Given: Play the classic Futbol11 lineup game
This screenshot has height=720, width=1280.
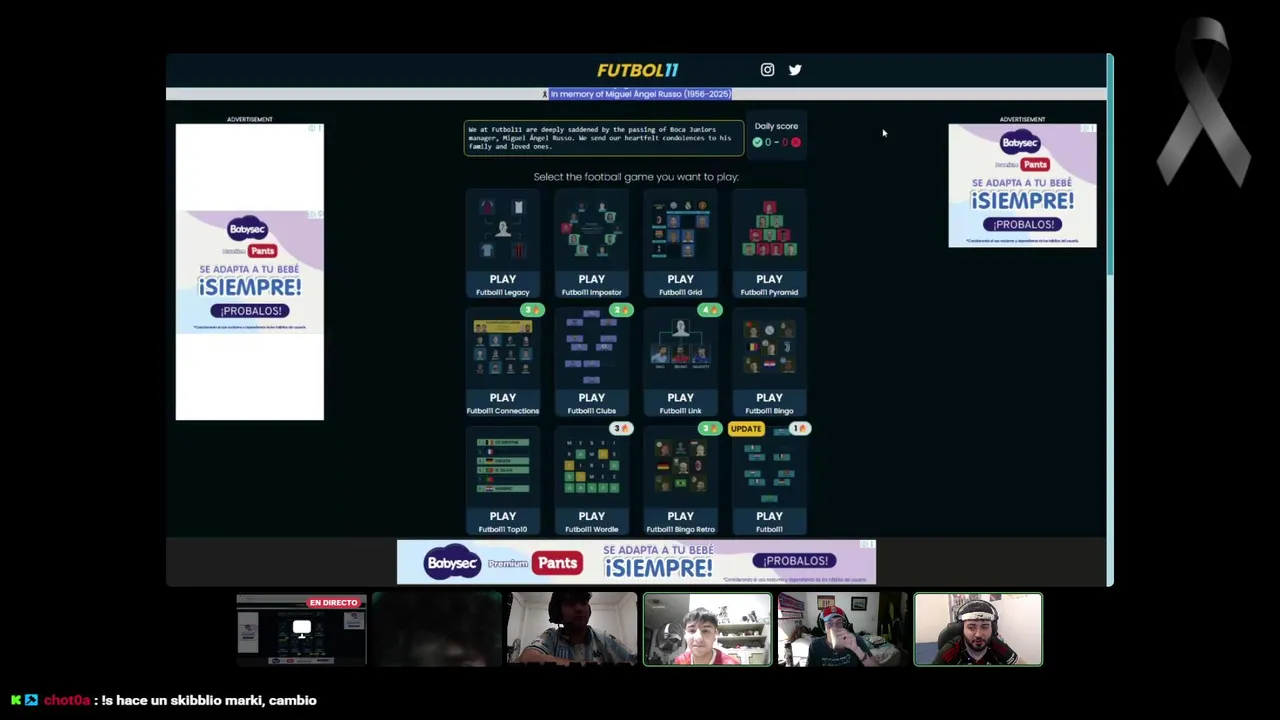Looking at the screenshot, I should (x=769, y=481).
